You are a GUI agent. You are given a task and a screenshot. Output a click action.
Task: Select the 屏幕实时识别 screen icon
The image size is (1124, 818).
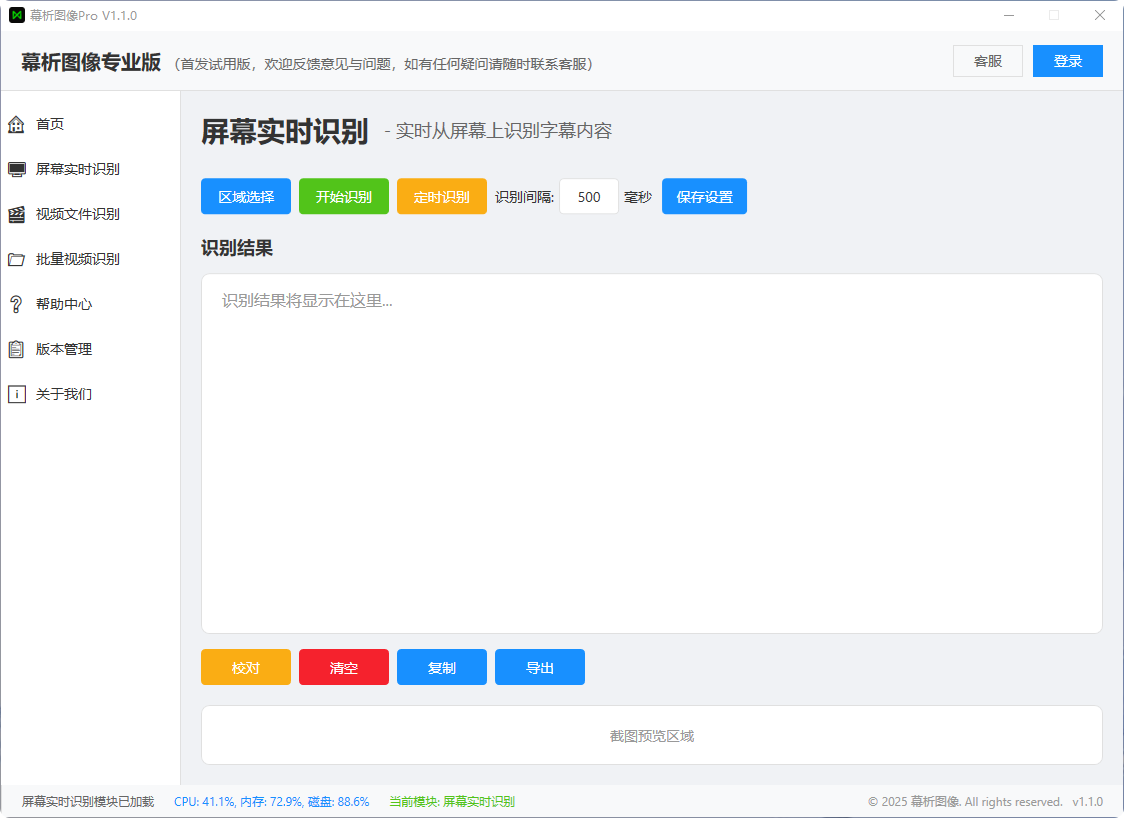pyautogui.click(x=16, y=169)
